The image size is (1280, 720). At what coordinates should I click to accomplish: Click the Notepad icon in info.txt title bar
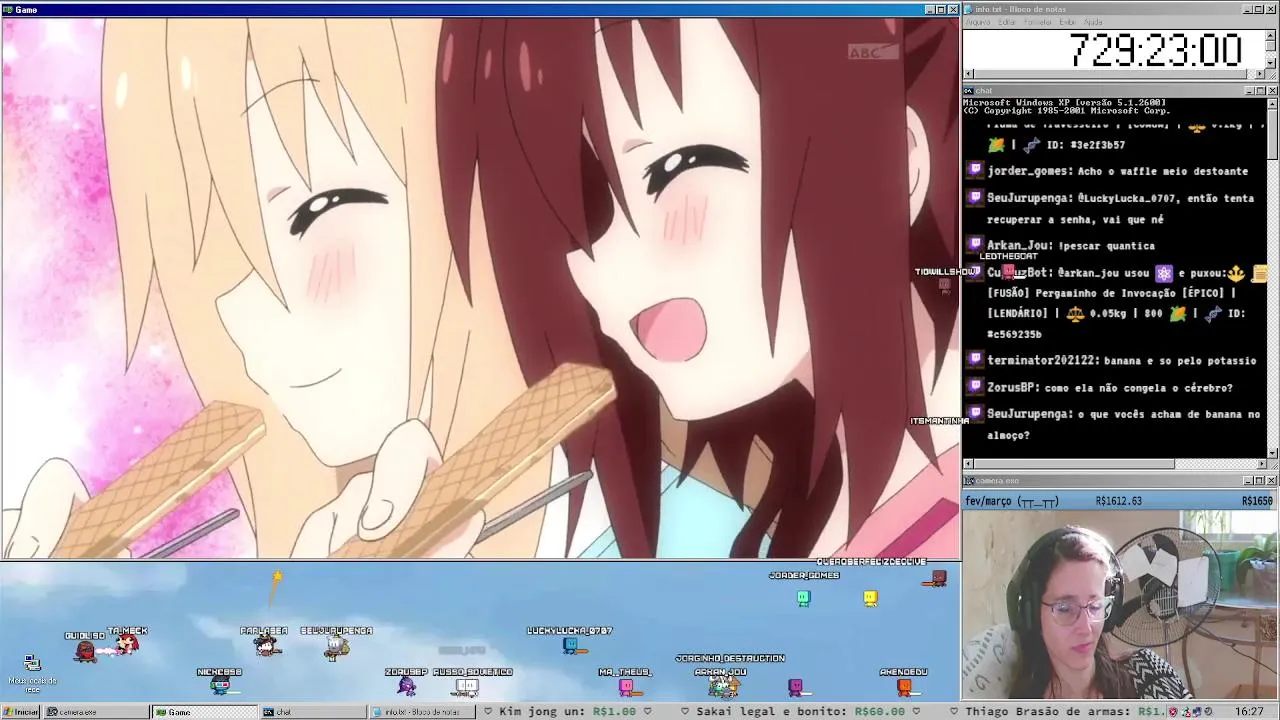point(970,9)
